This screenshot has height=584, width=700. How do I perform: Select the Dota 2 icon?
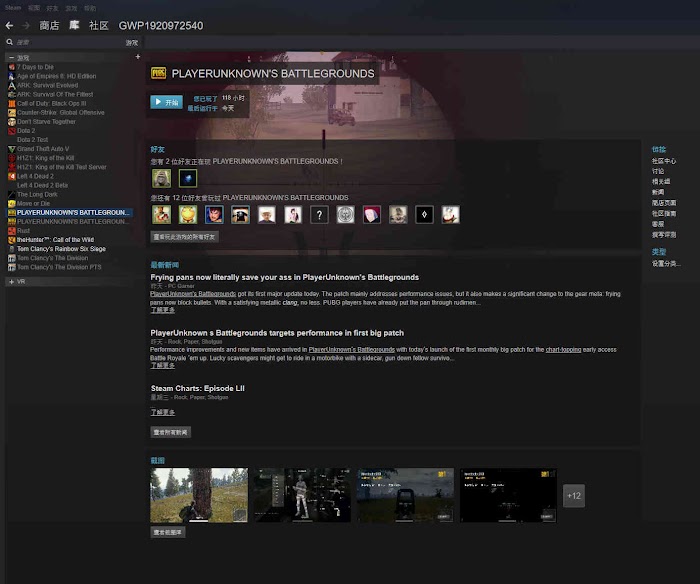click(x=12, y=131)
